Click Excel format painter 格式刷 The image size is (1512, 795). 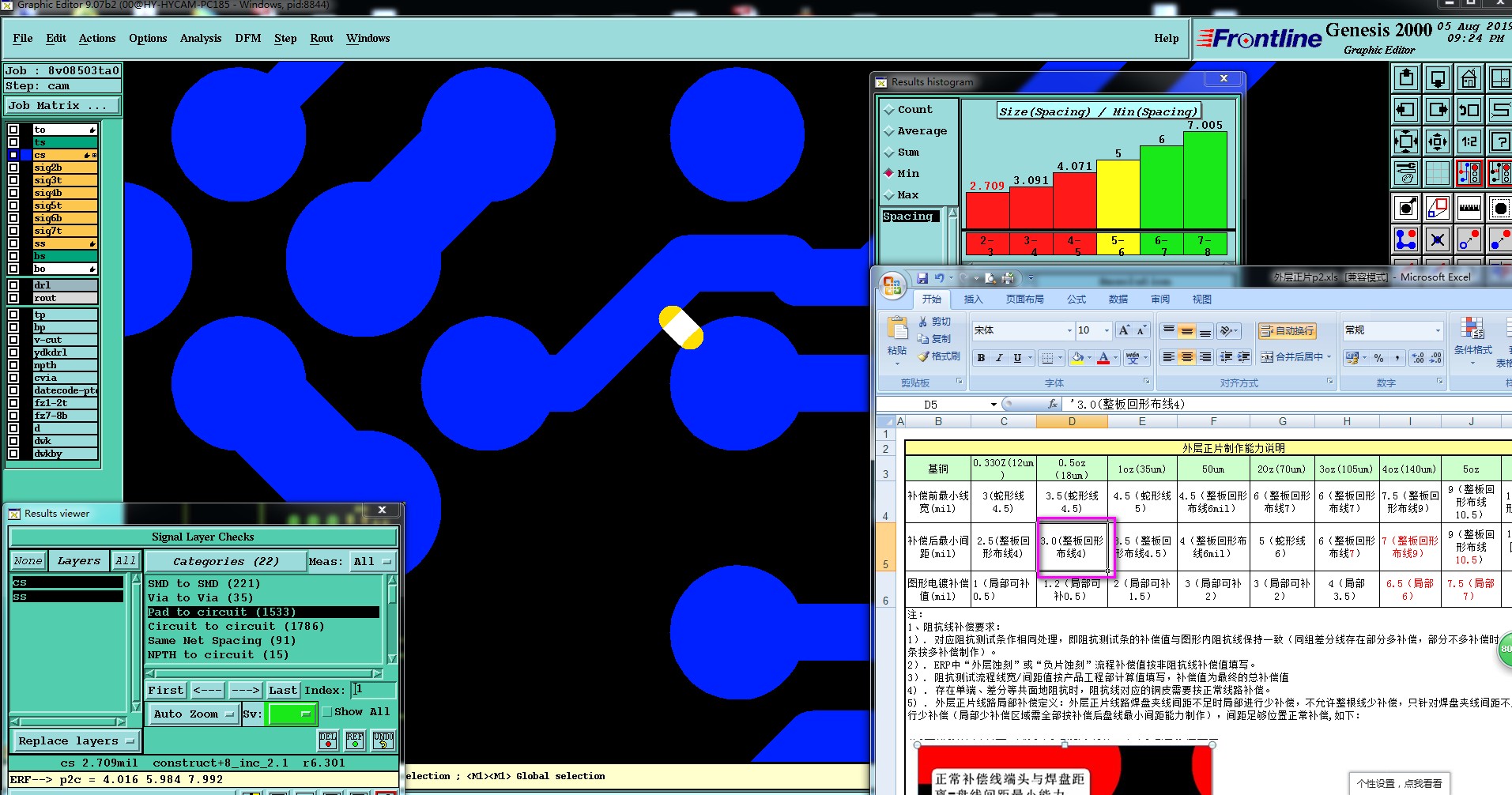(939, 356)
